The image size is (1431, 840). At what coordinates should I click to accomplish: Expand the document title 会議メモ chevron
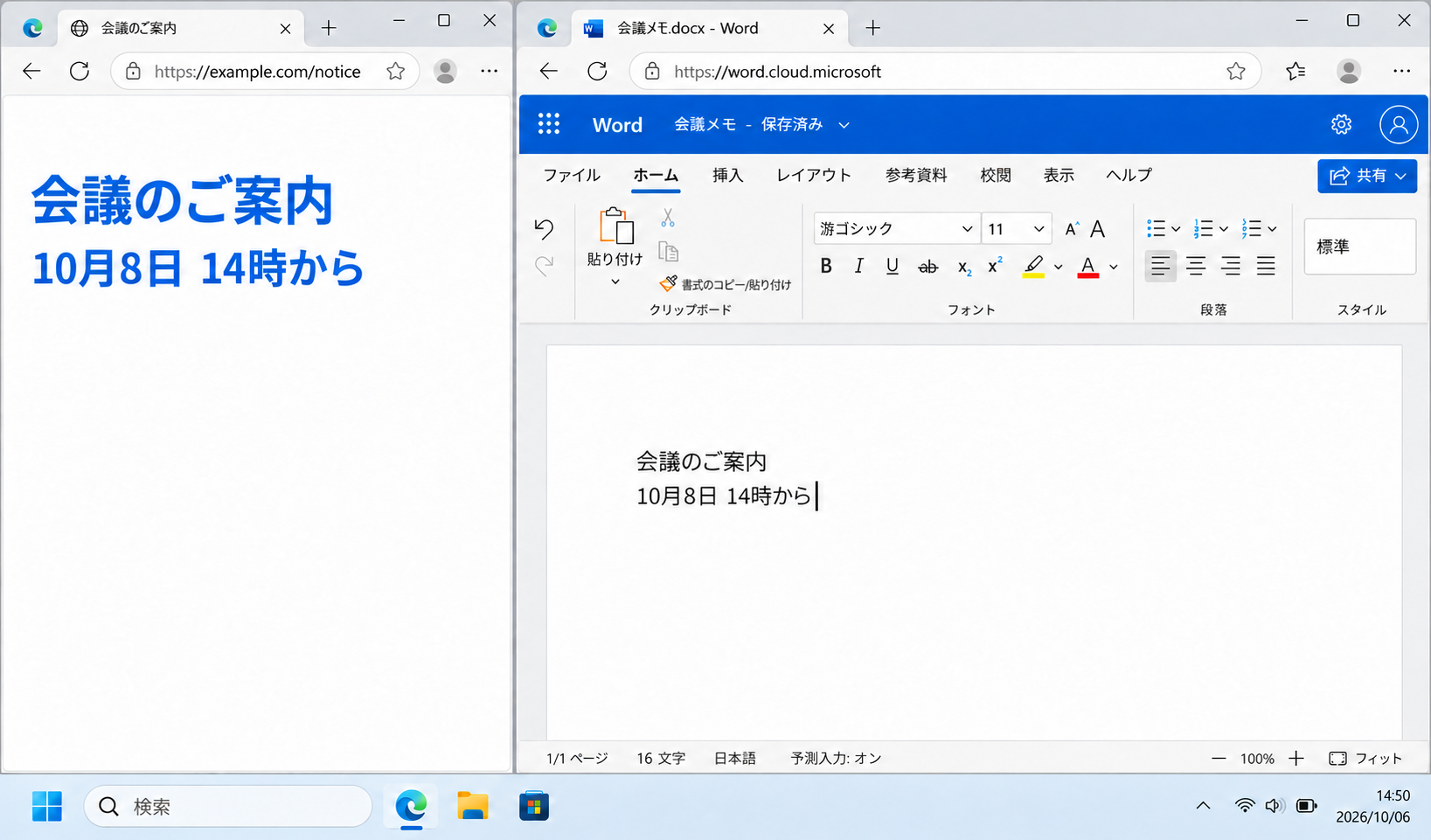[x=844, y=125]
